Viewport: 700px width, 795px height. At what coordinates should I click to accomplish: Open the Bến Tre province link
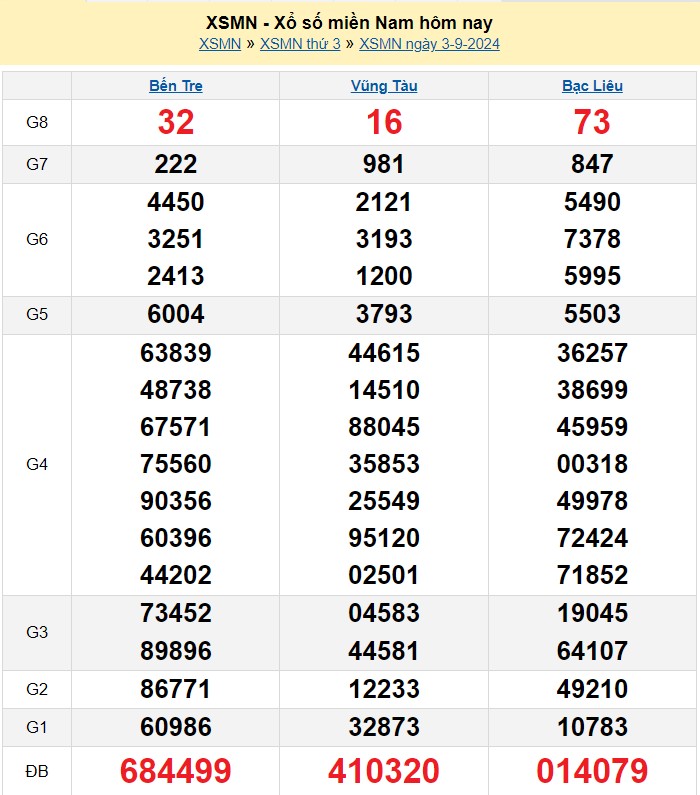[x=176, y=86]
